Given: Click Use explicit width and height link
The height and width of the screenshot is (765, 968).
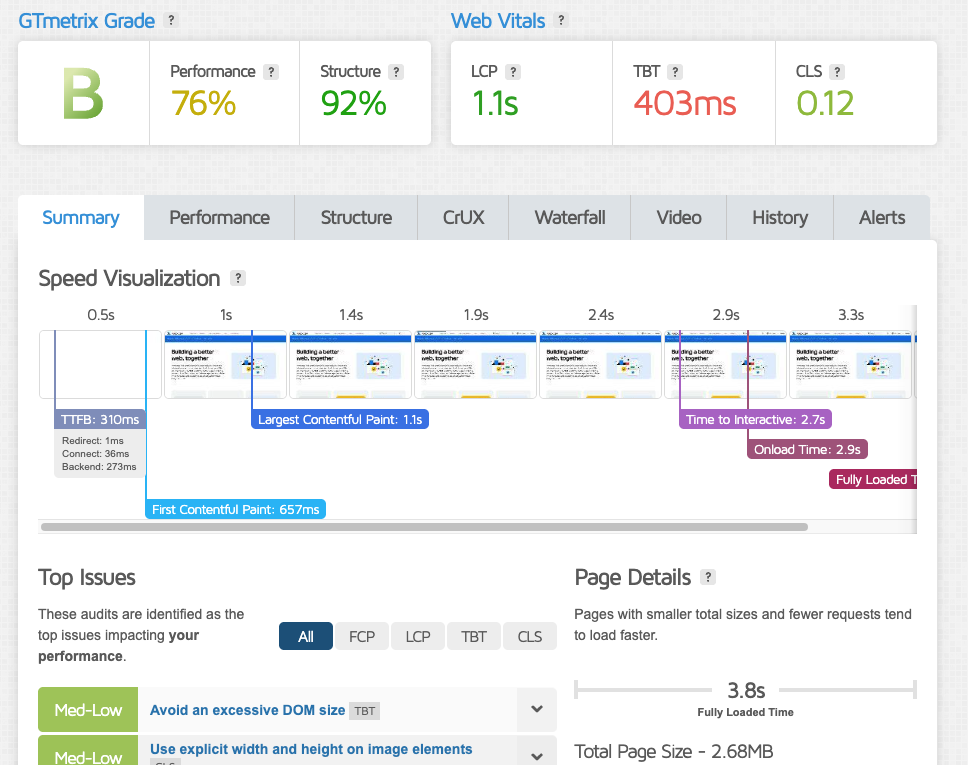Looking at the screenshot, I should (311, 749).
